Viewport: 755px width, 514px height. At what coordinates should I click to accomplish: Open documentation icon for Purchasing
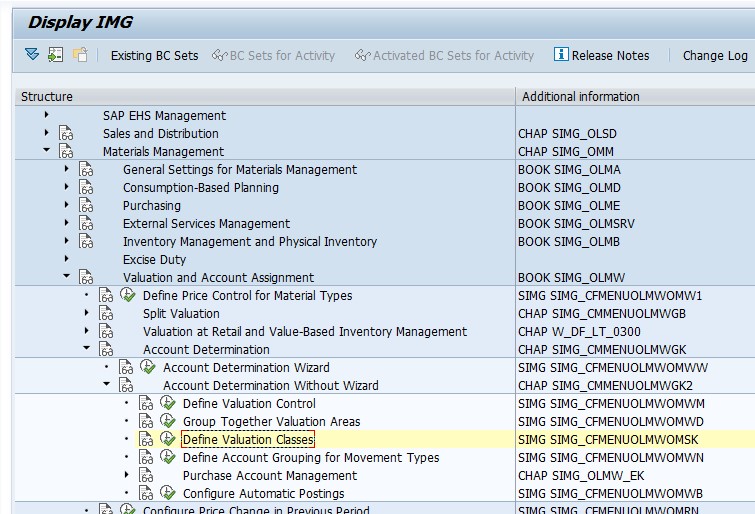pyautogui.click(x=86, y=205)
